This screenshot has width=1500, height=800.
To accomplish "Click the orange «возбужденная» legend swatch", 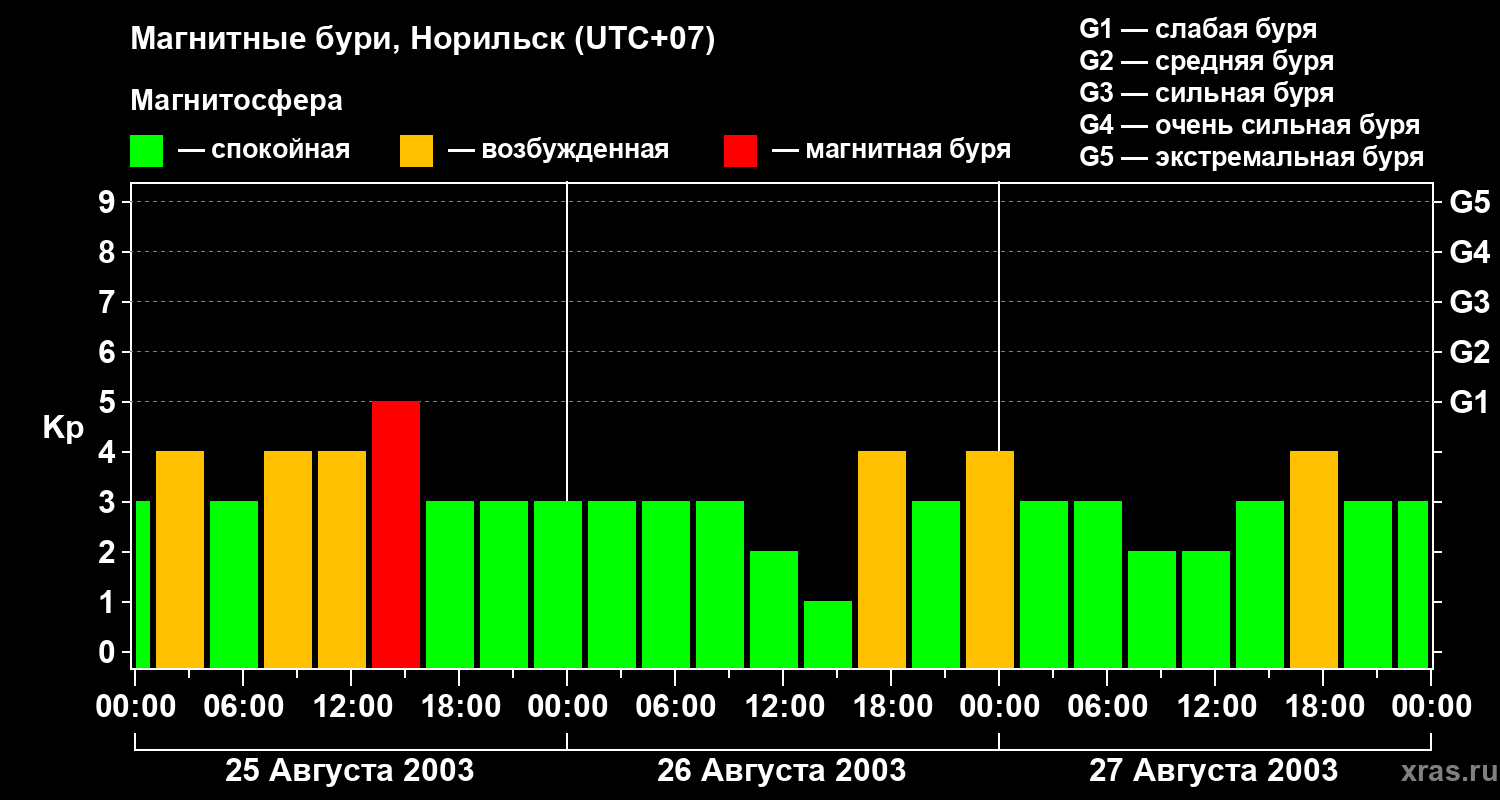I will tap(417, 151).
